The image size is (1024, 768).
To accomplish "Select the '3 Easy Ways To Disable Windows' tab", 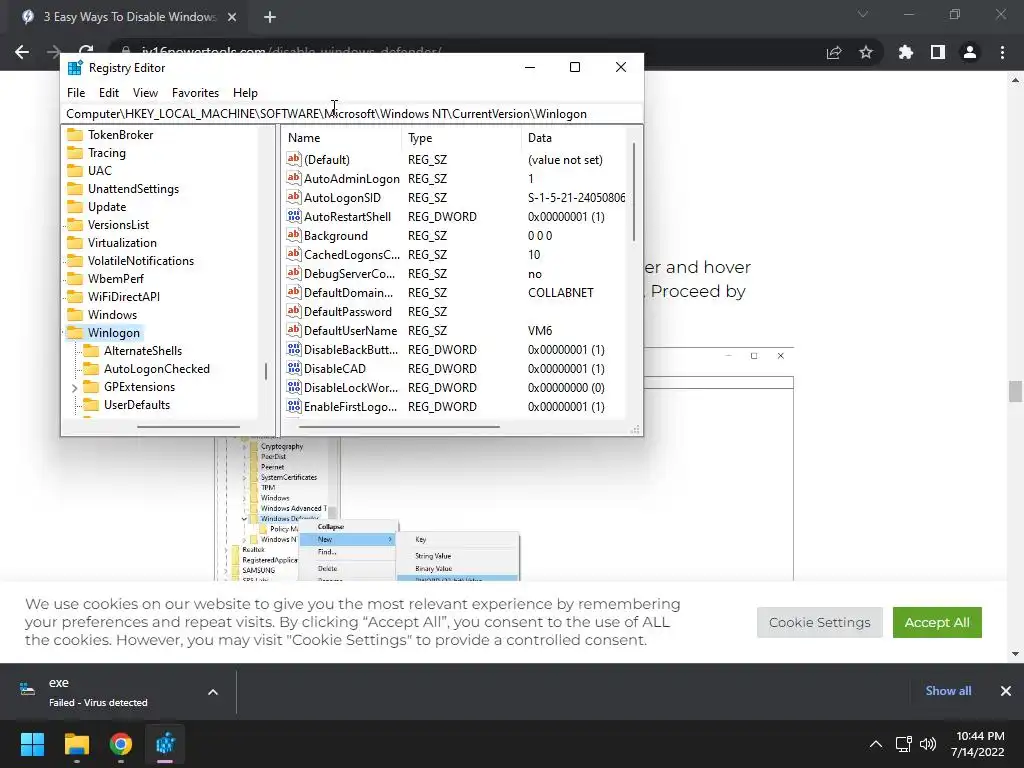I will click(129, 17).
